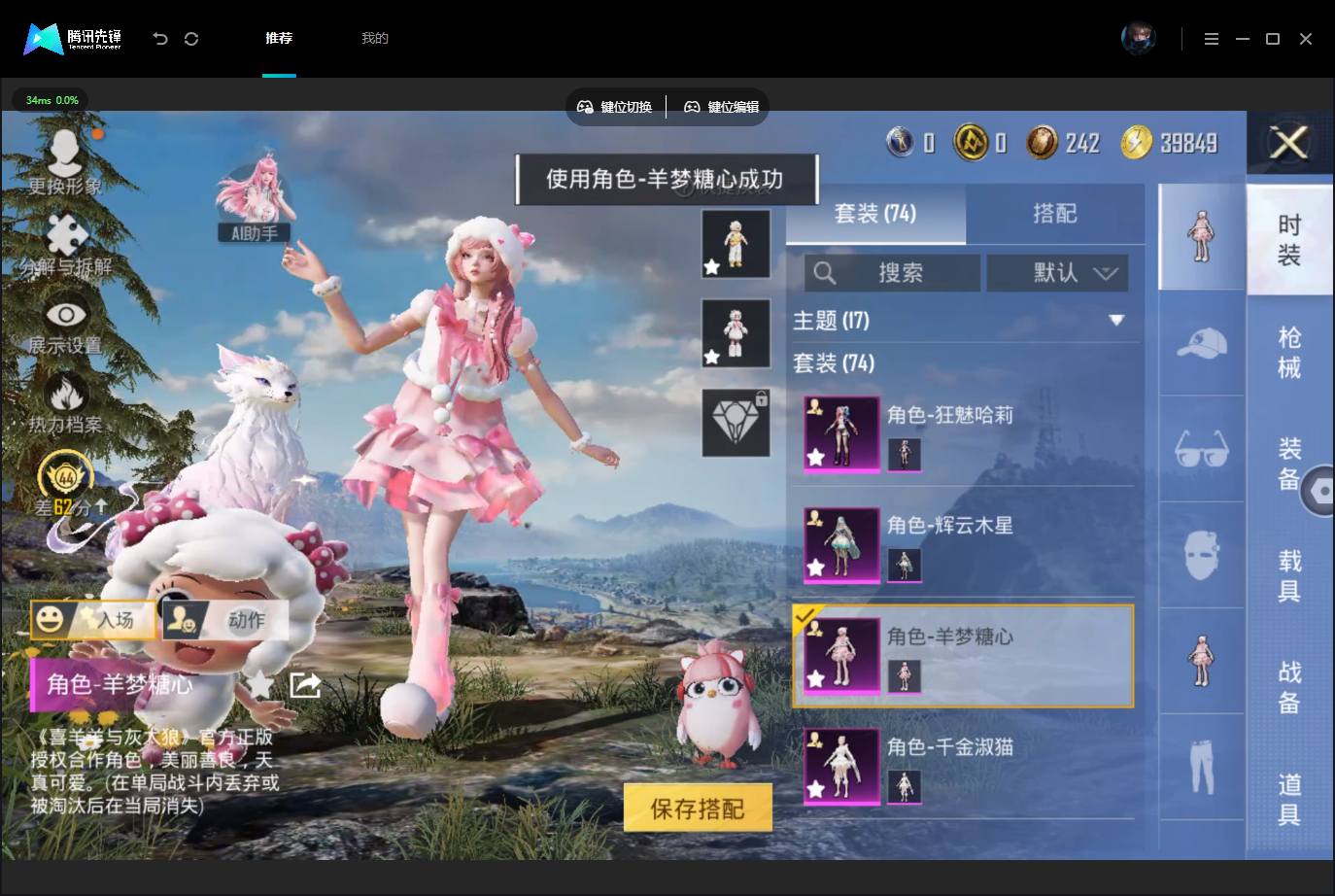
Task: Select the glasses category icon
Action: click(1202, 449)
